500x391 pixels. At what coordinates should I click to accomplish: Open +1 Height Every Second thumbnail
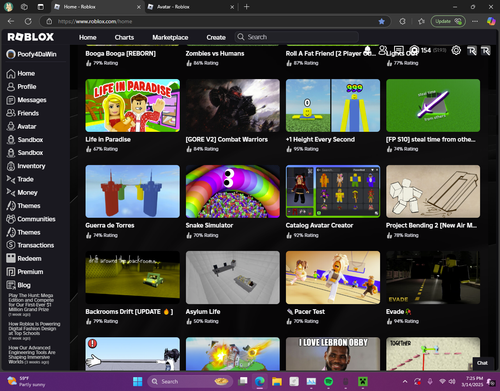pyautogui.click(x=333, y=105)
